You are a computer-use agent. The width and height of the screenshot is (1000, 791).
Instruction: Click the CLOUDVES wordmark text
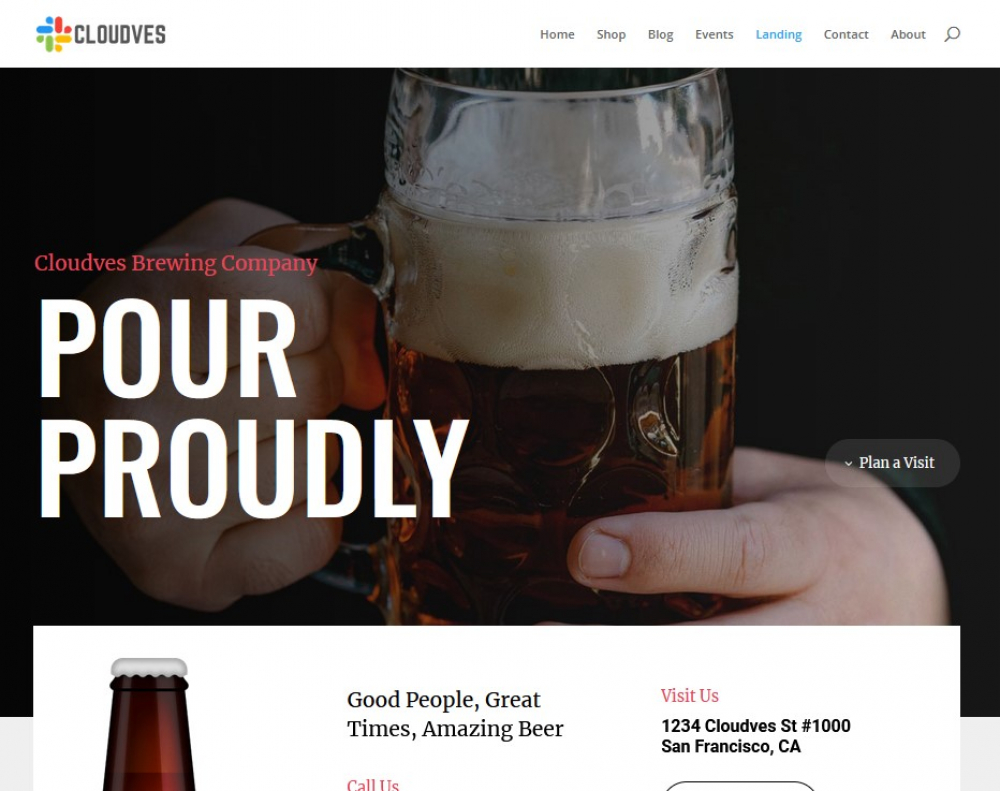coord(120,34)
